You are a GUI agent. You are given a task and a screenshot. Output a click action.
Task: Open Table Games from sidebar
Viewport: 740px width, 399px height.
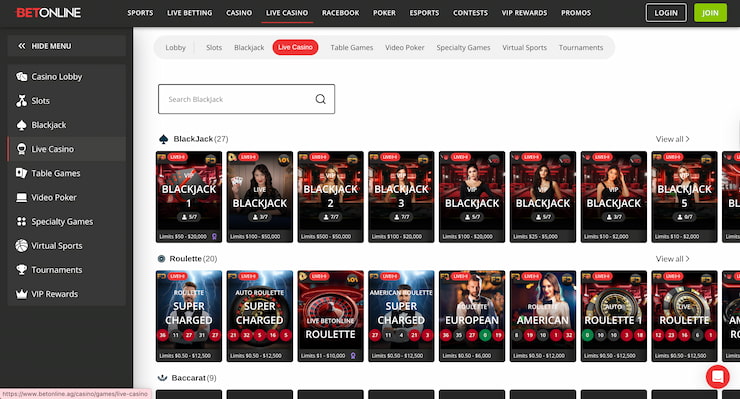click(67, 173)
